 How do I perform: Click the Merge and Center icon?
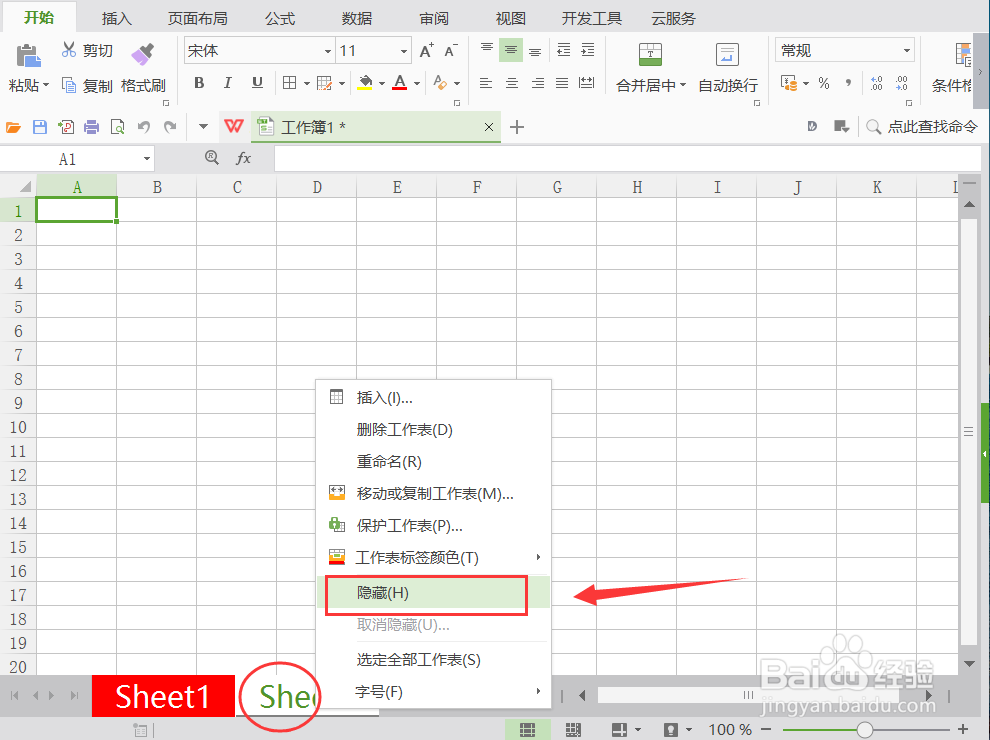[650, 55]
